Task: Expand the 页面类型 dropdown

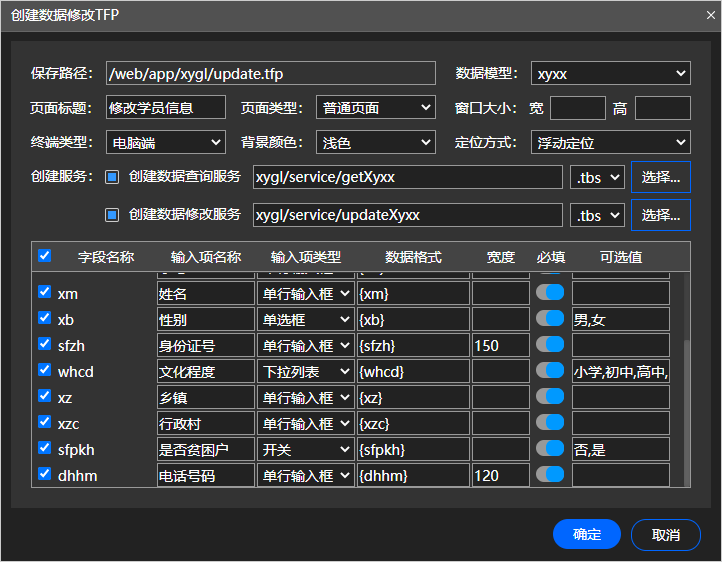Action: [x=375, y=108]
